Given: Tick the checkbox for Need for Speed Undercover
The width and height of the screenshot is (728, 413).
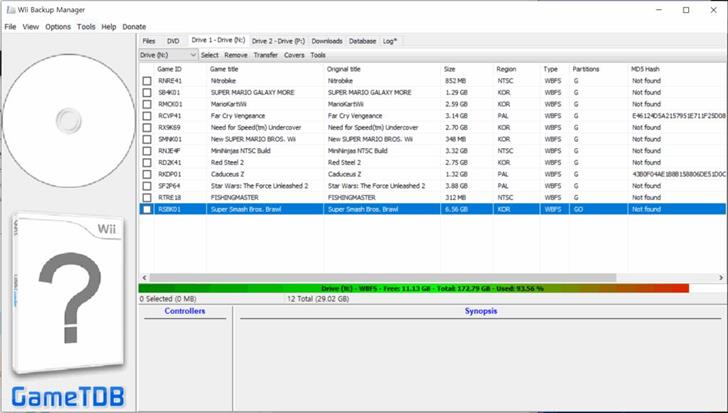Looking at the screenshot, I should (147, 128).
